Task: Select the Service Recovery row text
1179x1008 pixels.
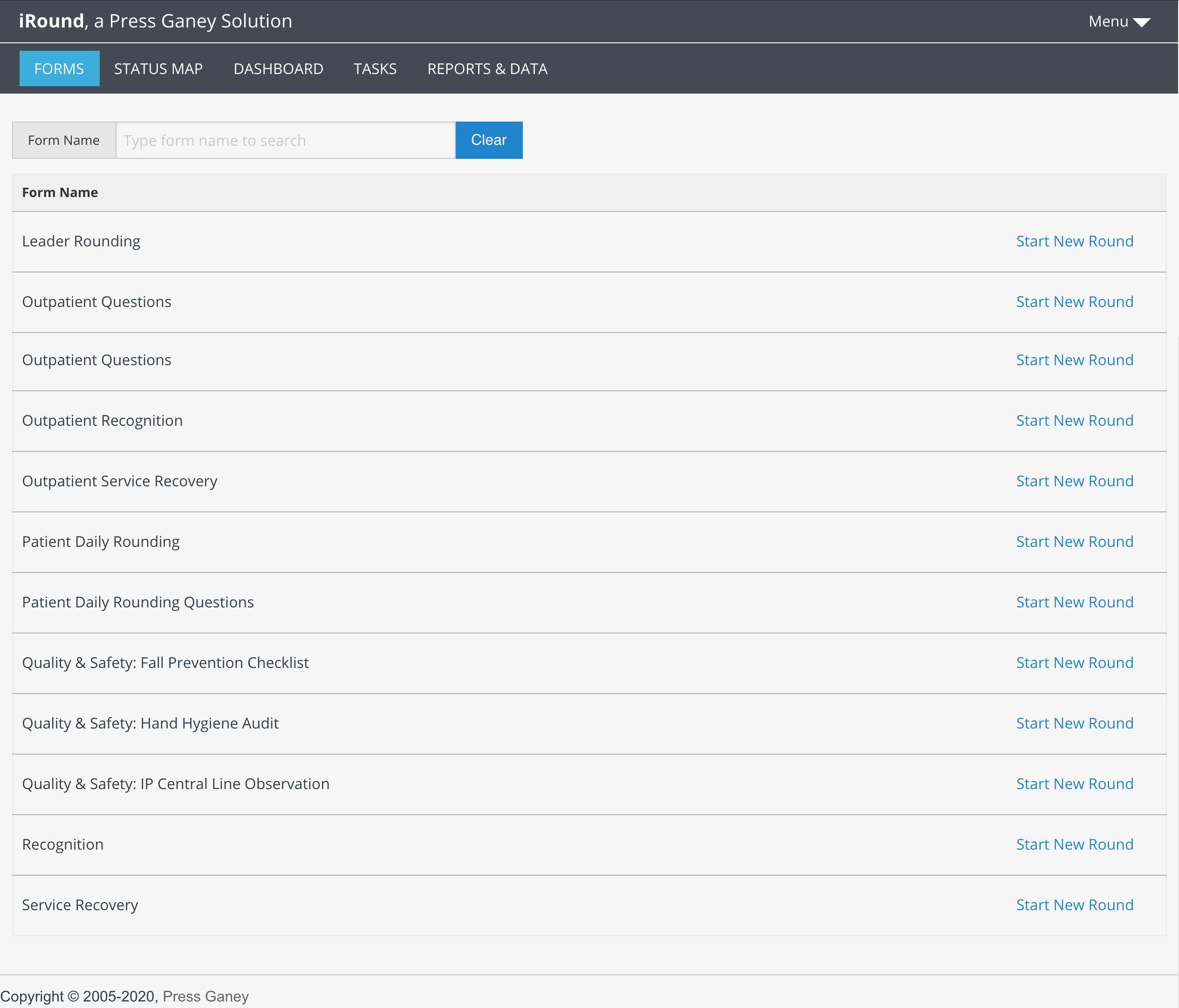Action: 80,906
